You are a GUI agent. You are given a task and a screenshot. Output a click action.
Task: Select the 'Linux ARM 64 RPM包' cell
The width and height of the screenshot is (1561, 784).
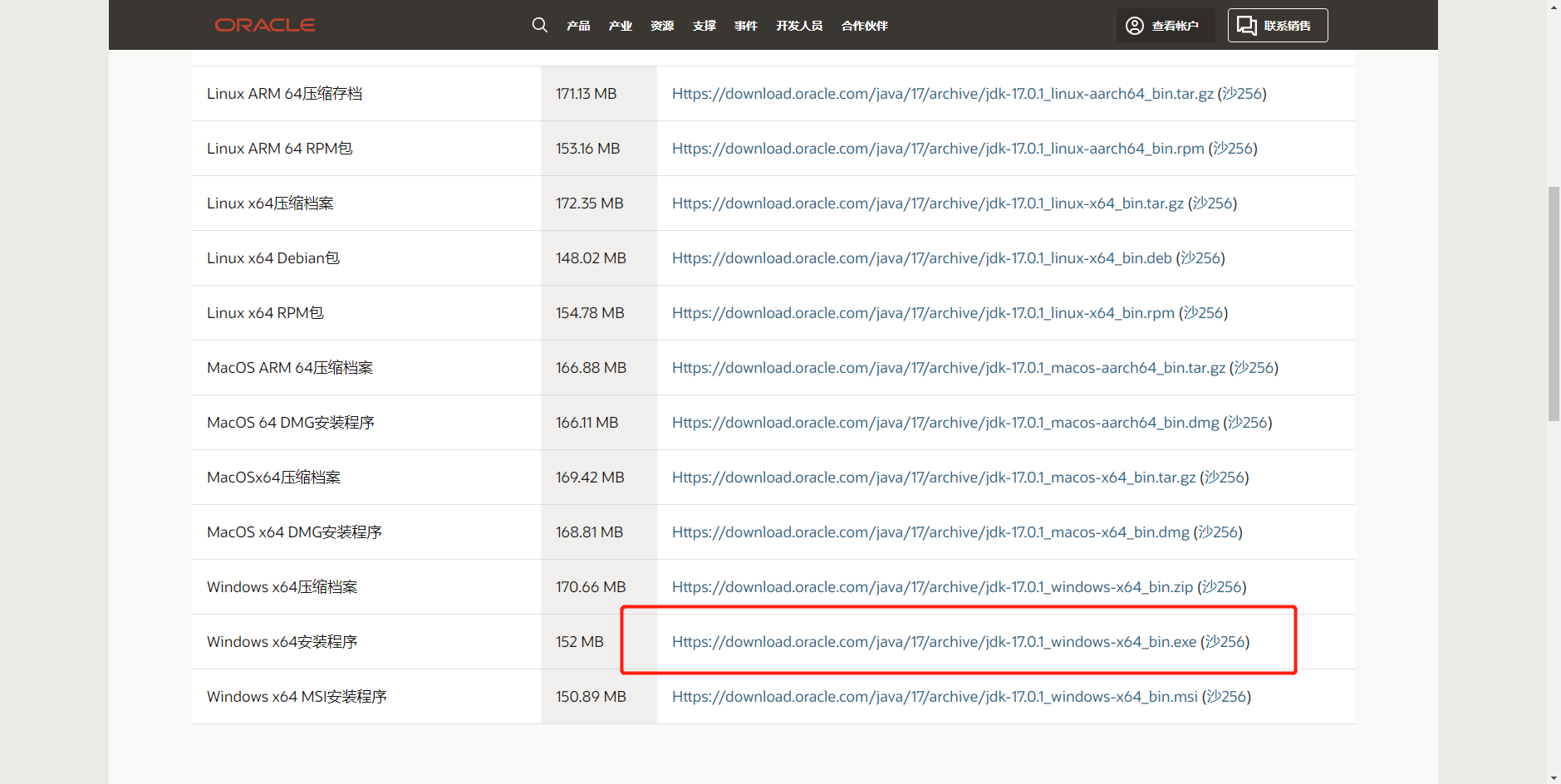pos(366,149)
